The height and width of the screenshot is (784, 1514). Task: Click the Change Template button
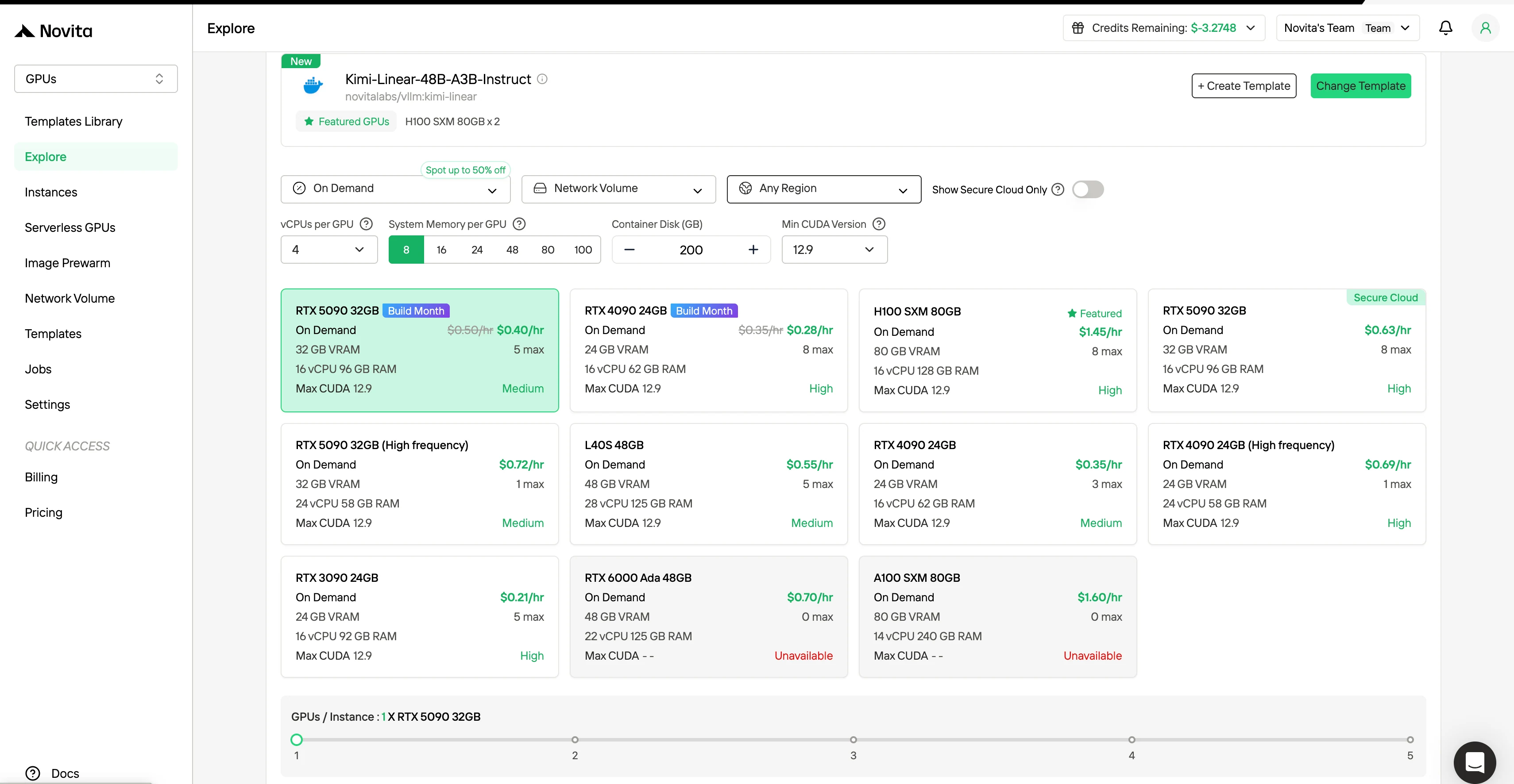pyautogui.click(x=1360, y=86)
